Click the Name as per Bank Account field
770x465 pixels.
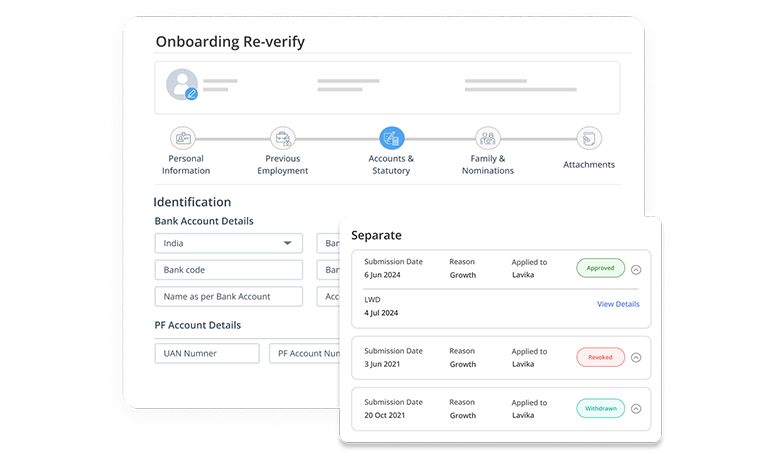click(228, 297)
